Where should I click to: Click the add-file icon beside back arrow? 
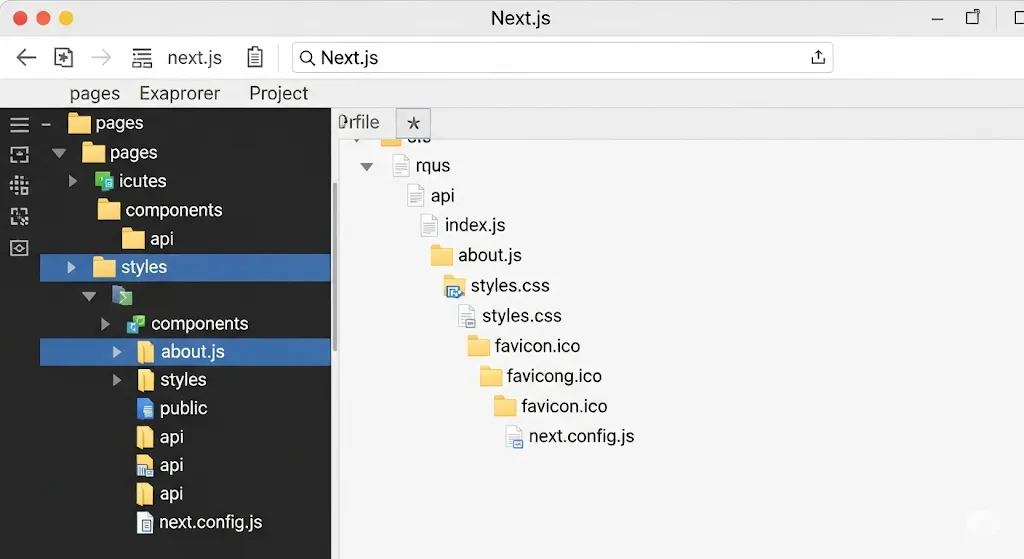click(x=63, y=57)
